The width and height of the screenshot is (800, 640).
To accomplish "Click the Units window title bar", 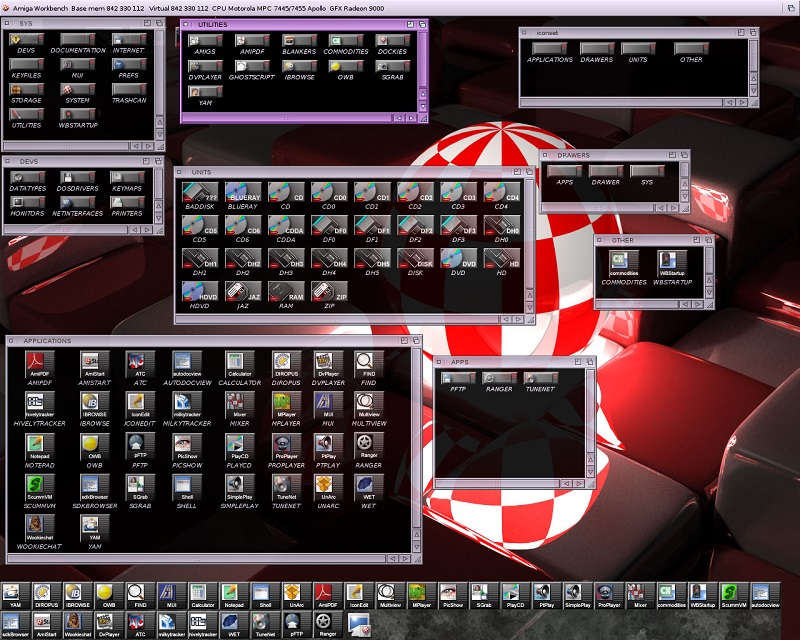I will (350, 172).
